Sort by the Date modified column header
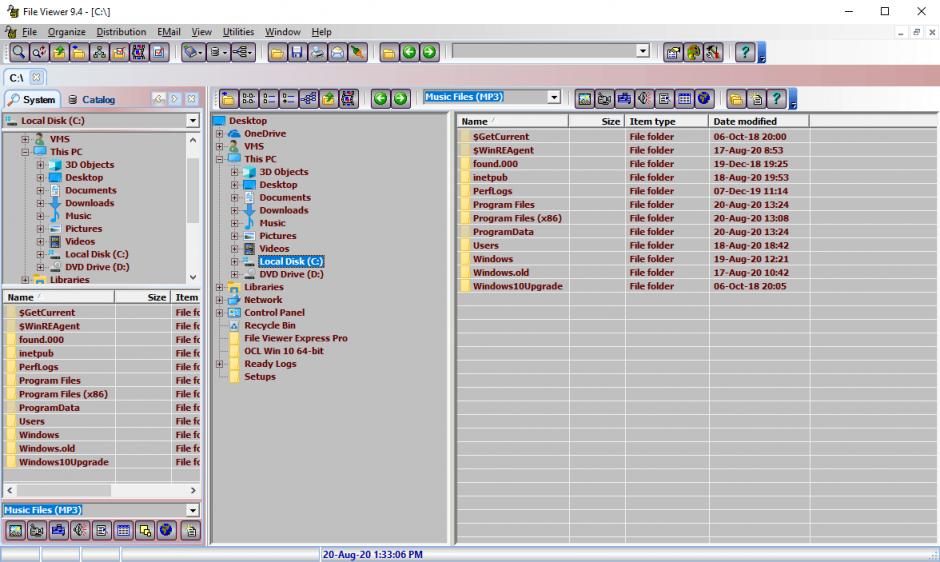 [744, 121]
